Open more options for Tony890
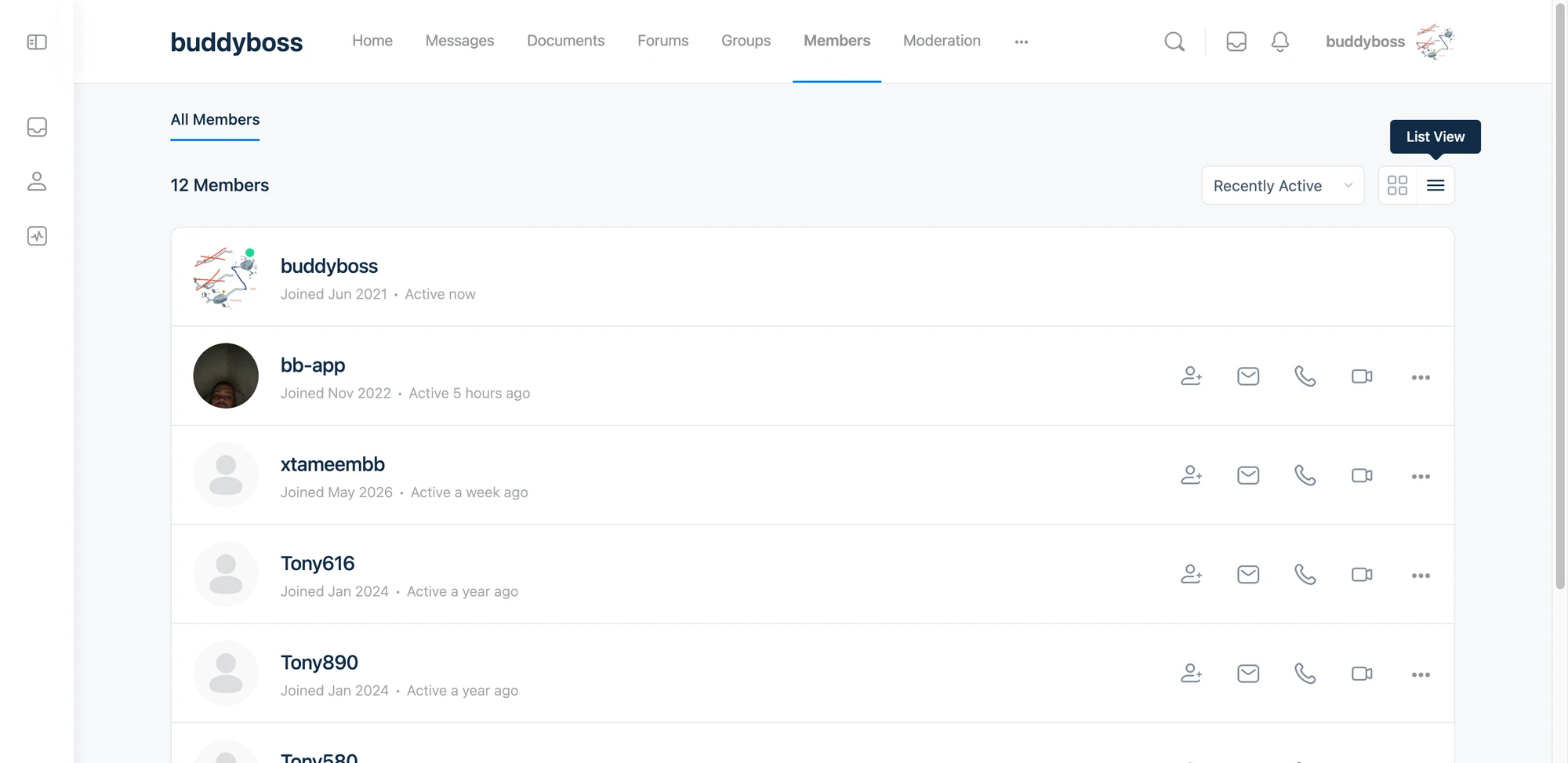Viewport: 1568px width, 763px height. tap(1421, 674)
